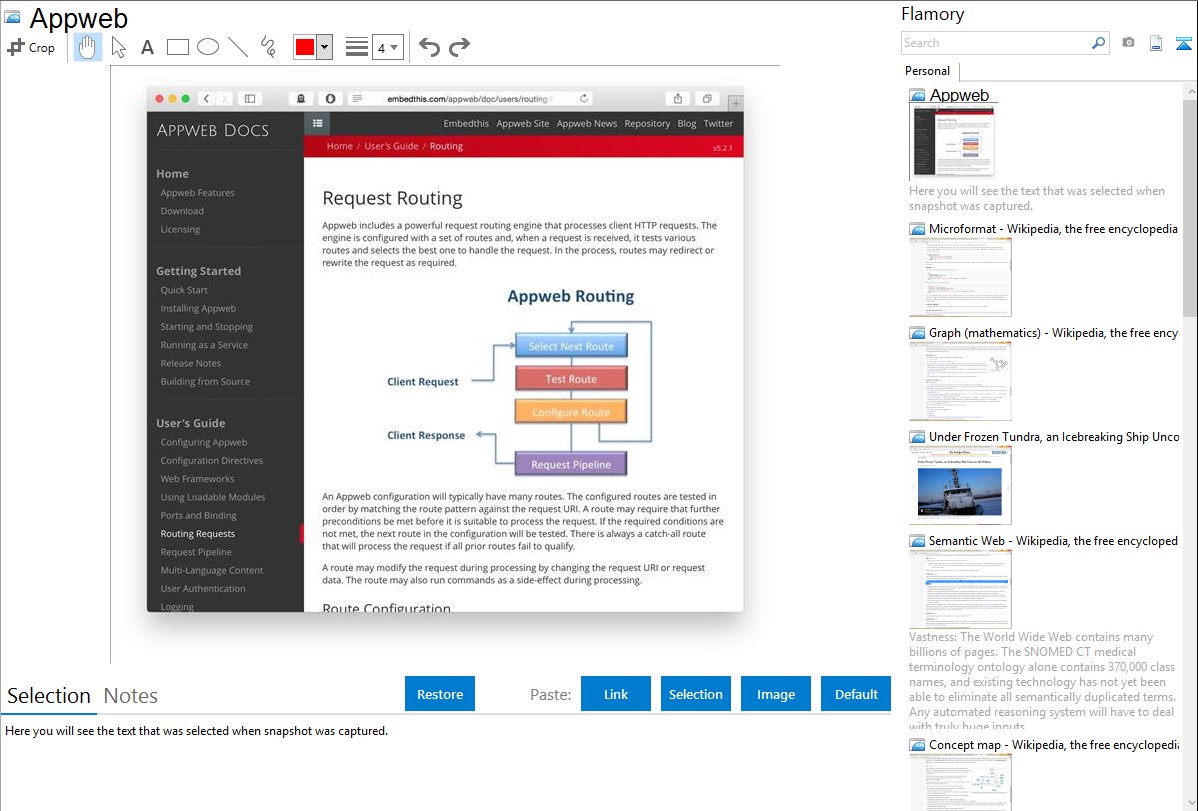Choose the text annotation tool
Viewport: 1198px width, 811px height.
click(147, 47)
